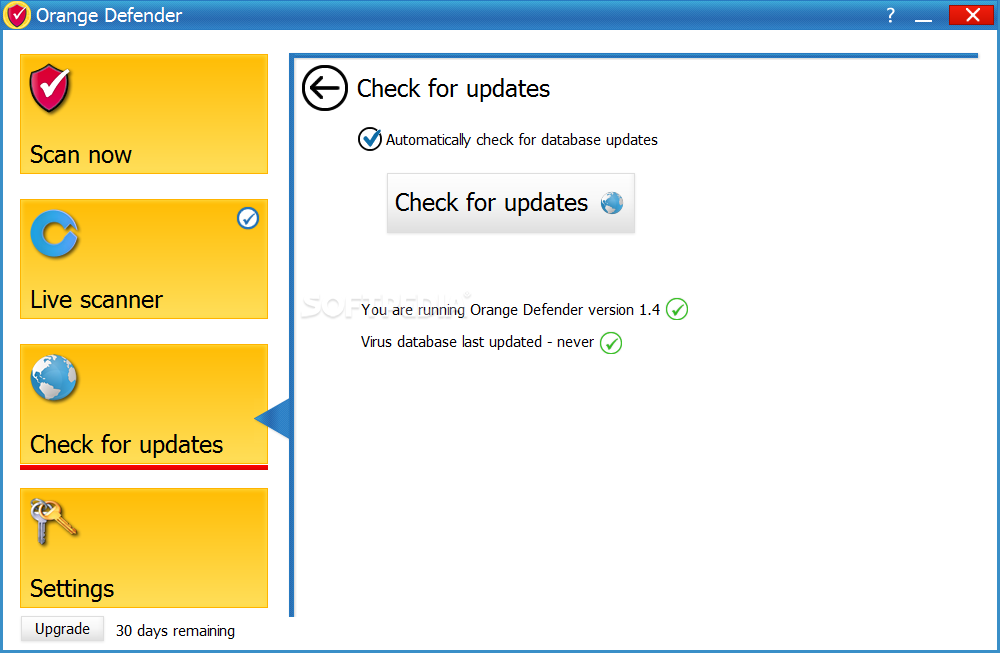The width and height of the screenshot is (1000, 653).
Task: Click the Upgrade button
Action: [62, 629]
